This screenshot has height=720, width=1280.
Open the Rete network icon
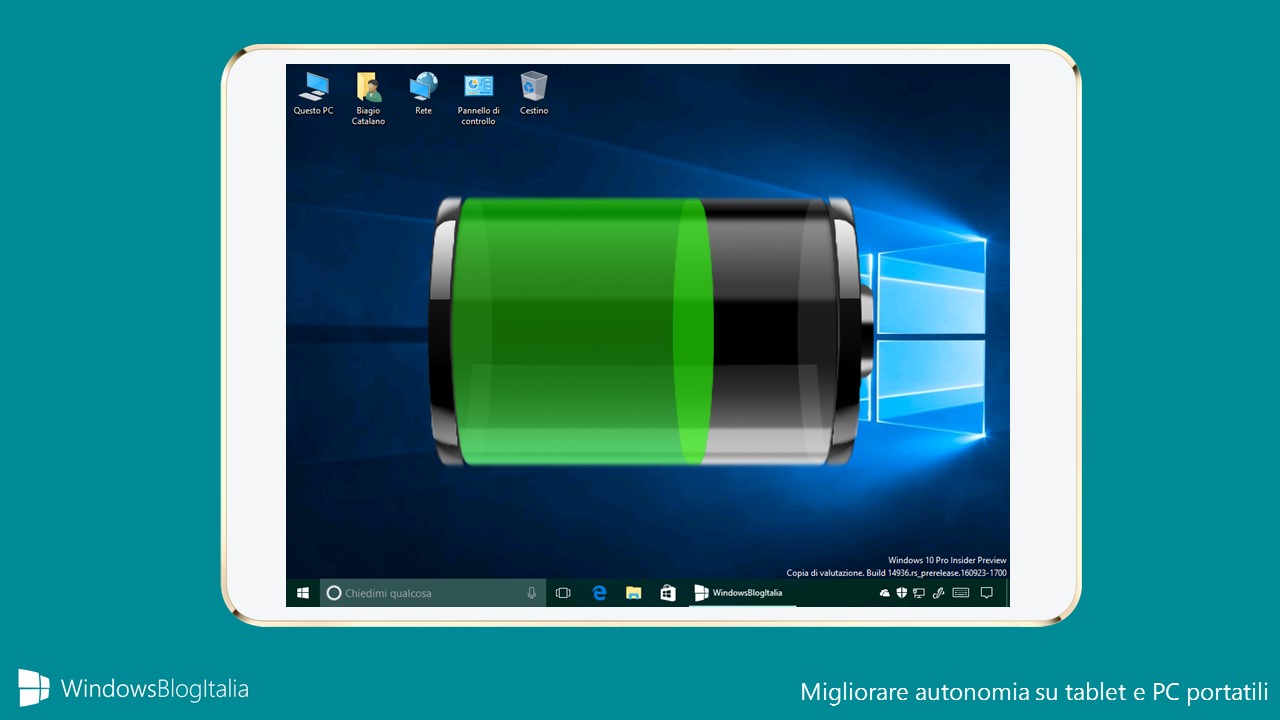(424, 93)
